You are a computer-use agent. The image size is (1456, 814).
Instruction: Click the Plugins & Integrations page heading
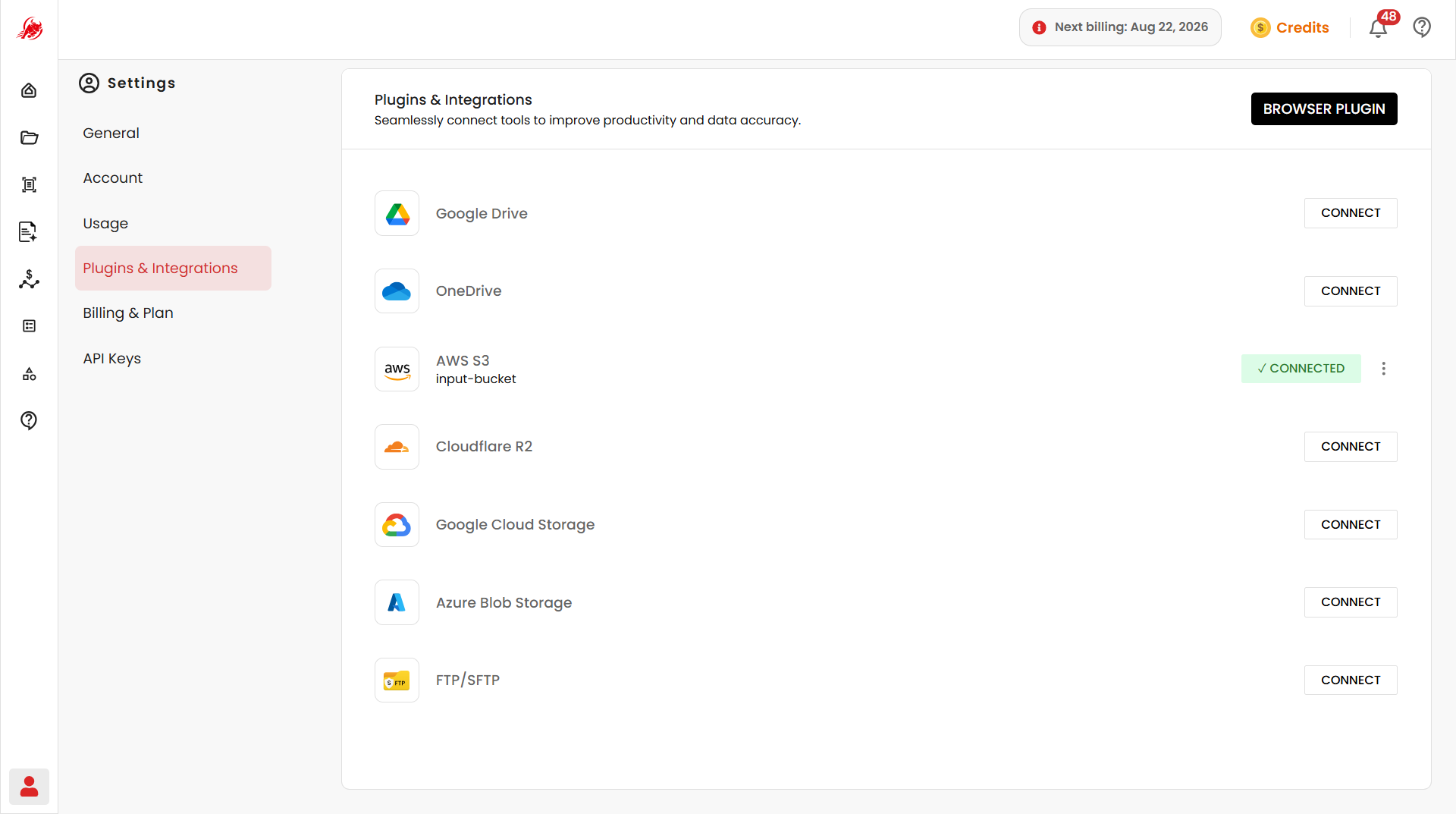click(453, 99)
